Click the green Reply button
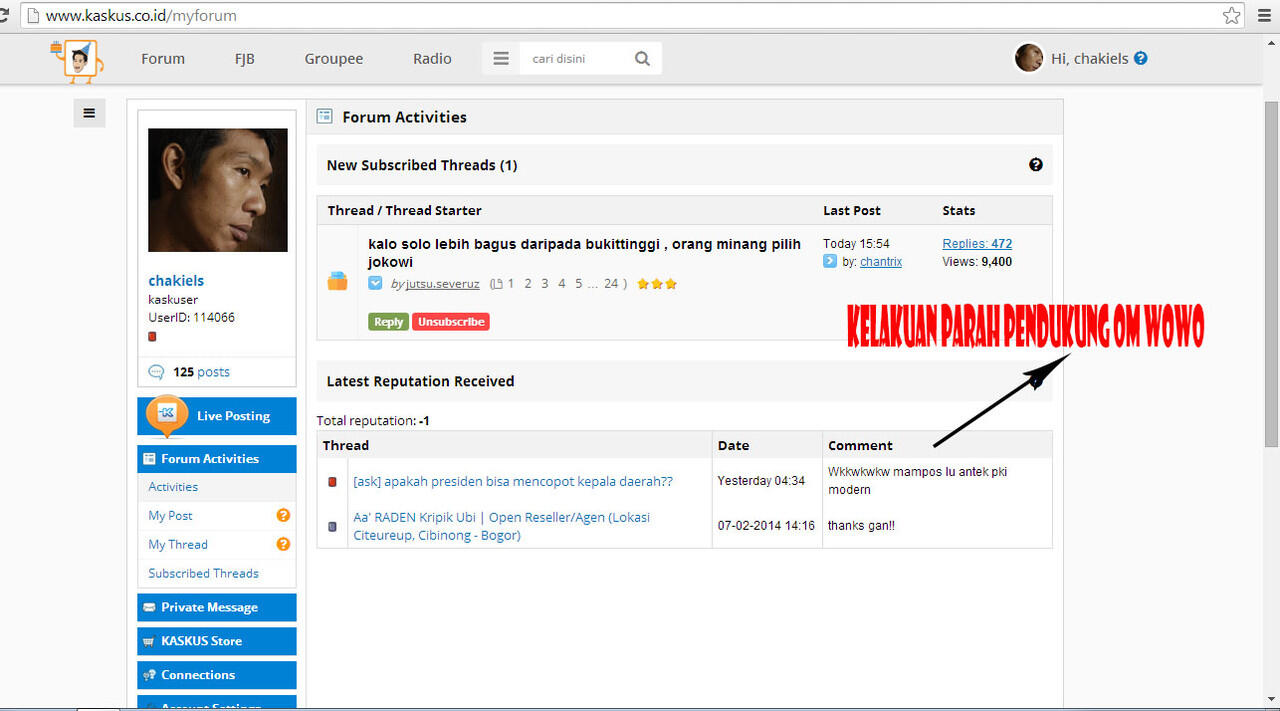Image resolution: width=1280 pixels, height=711 pixels. [388, 322]
